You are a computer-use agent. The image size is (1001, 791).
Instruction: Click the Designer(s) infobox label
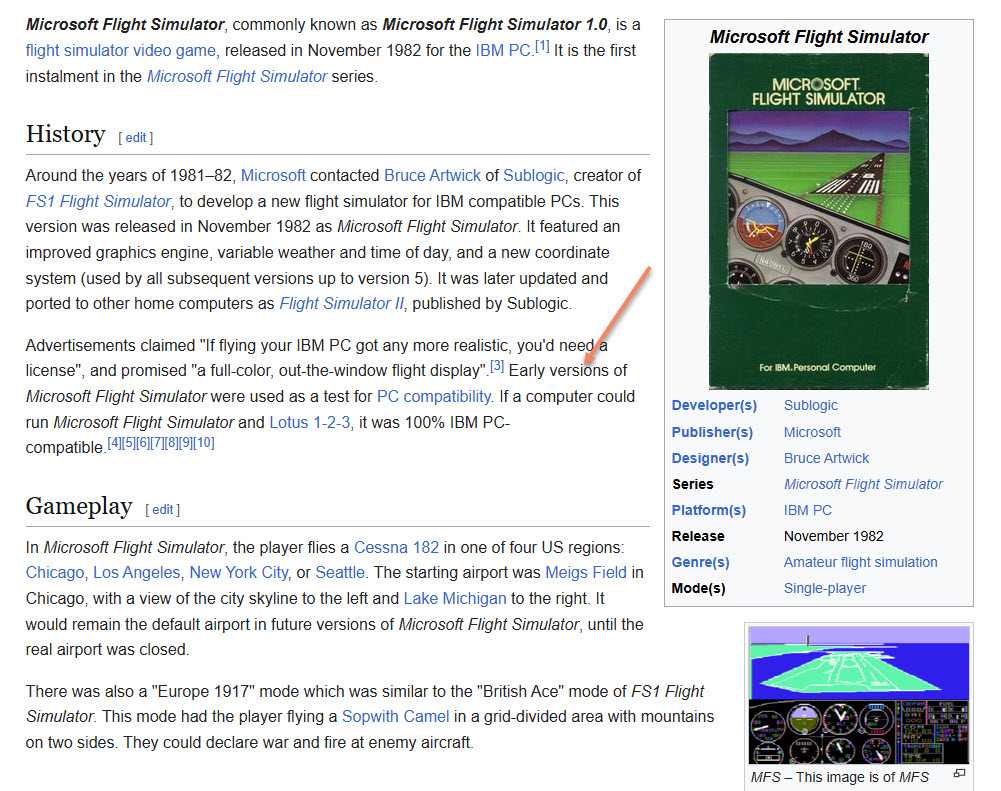(x=710, y=458)
